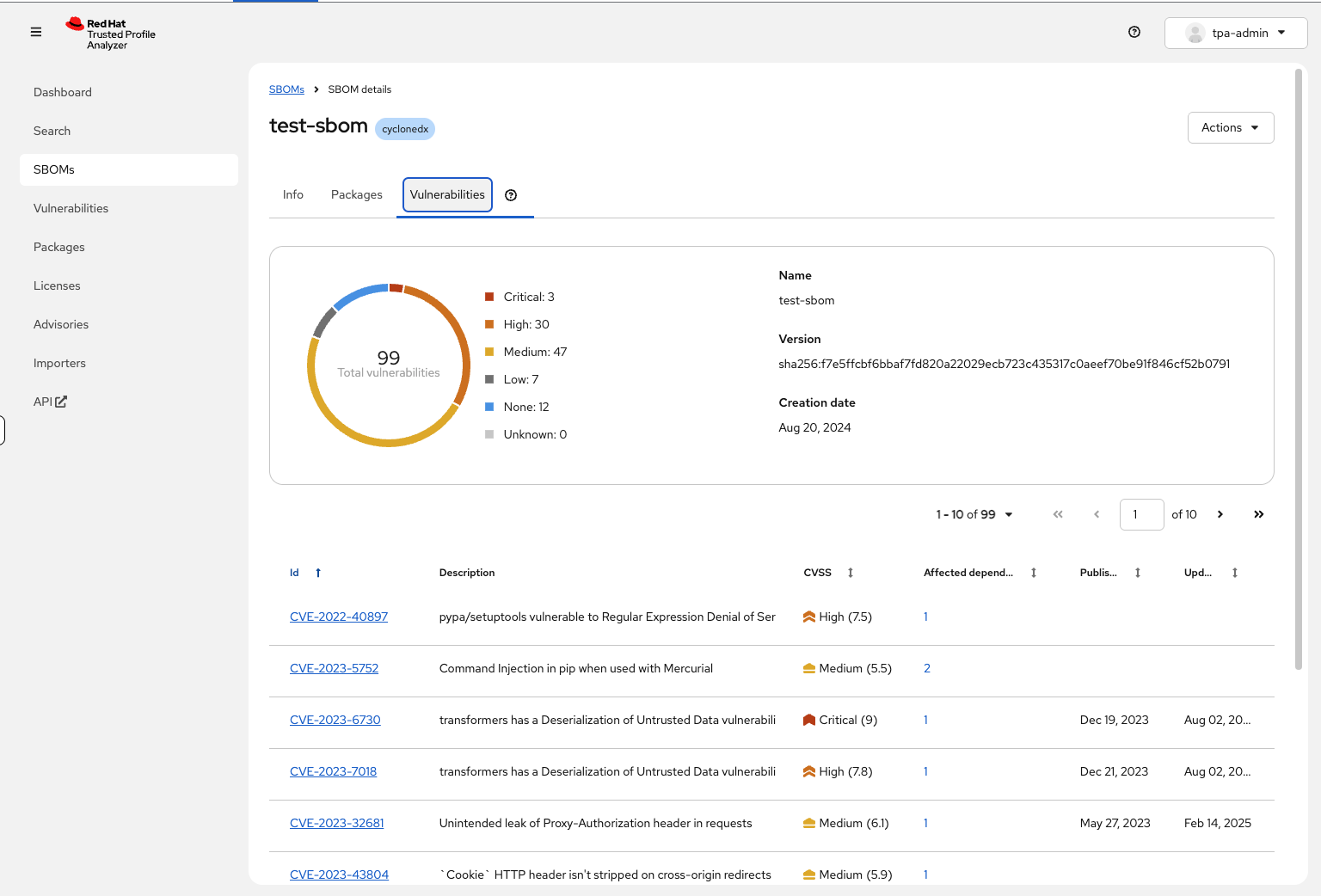The height and width of the screenshot is (896, 1321).
Task: Open the tpa-admin user menu
Action: tap(1235, 33)
